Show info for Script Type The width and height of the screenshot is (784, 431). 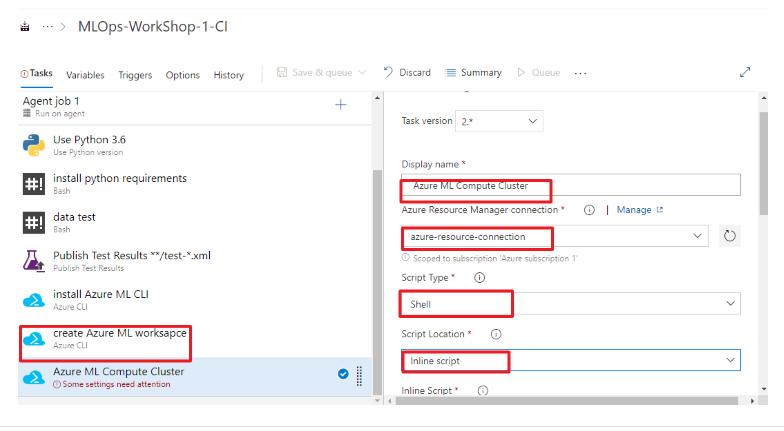click(x=479, y=278)
